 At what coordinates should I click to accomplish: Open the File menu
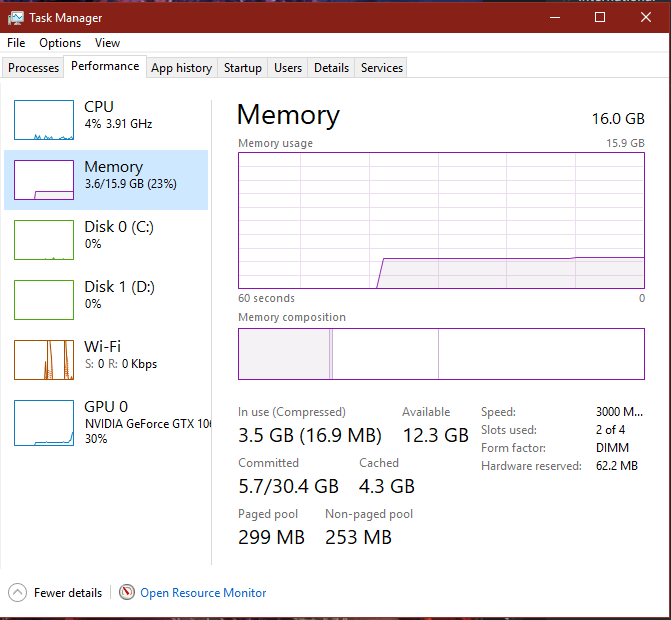click(16, 43)
